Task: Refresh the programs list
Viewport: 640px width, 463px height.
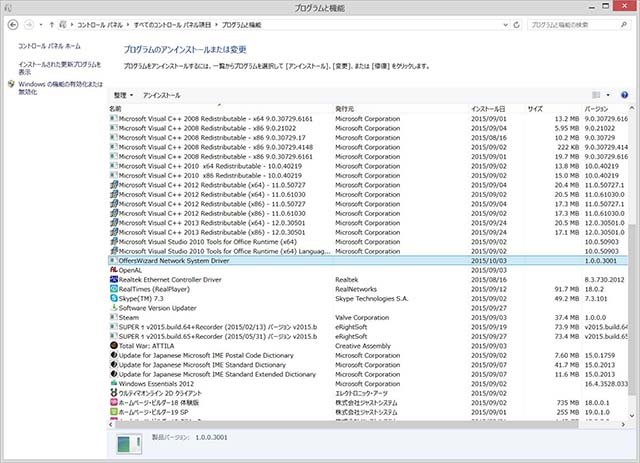Action: coord(516,25)
